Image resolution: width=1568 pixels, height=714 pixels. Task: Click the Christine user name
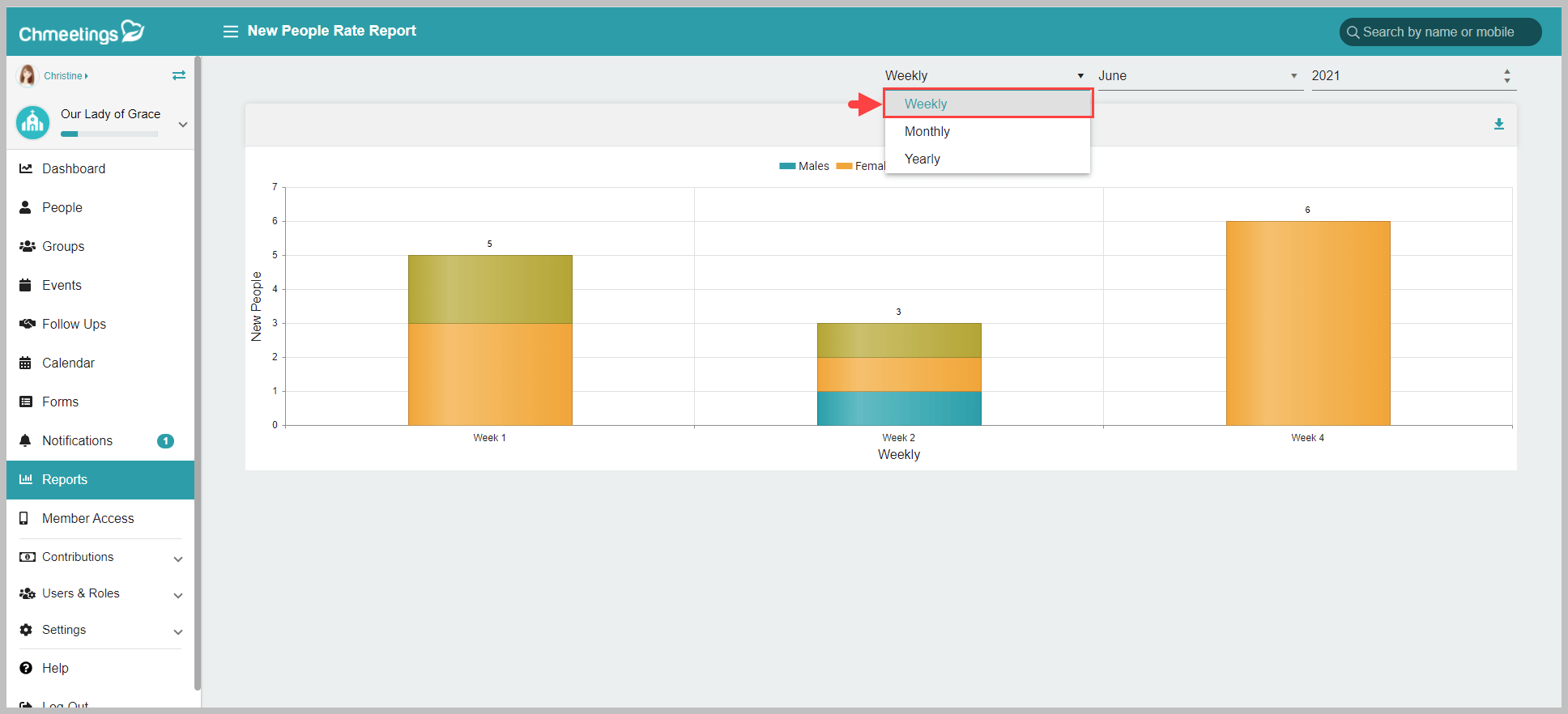[63, 76]
